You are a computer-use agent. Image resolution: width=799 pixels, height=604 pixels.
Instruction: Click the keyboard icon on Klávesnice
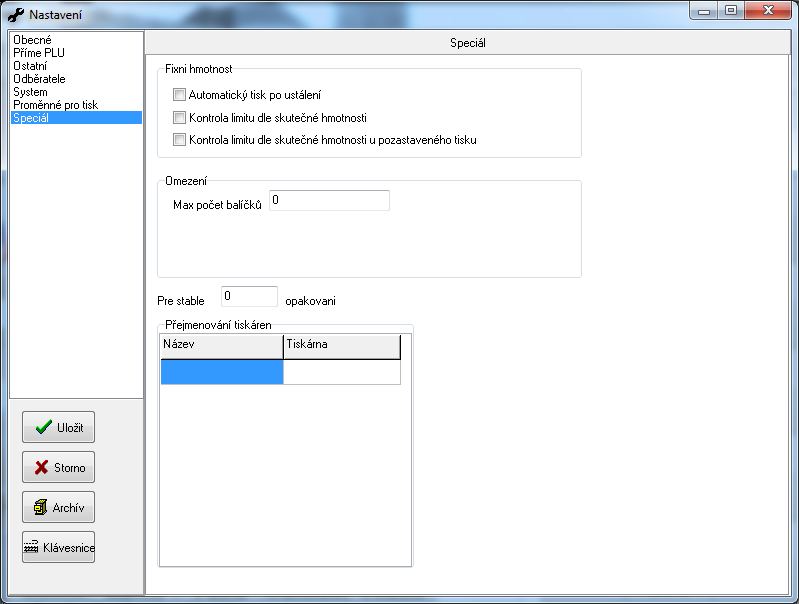pyautogui.click(x=31, y=548)
